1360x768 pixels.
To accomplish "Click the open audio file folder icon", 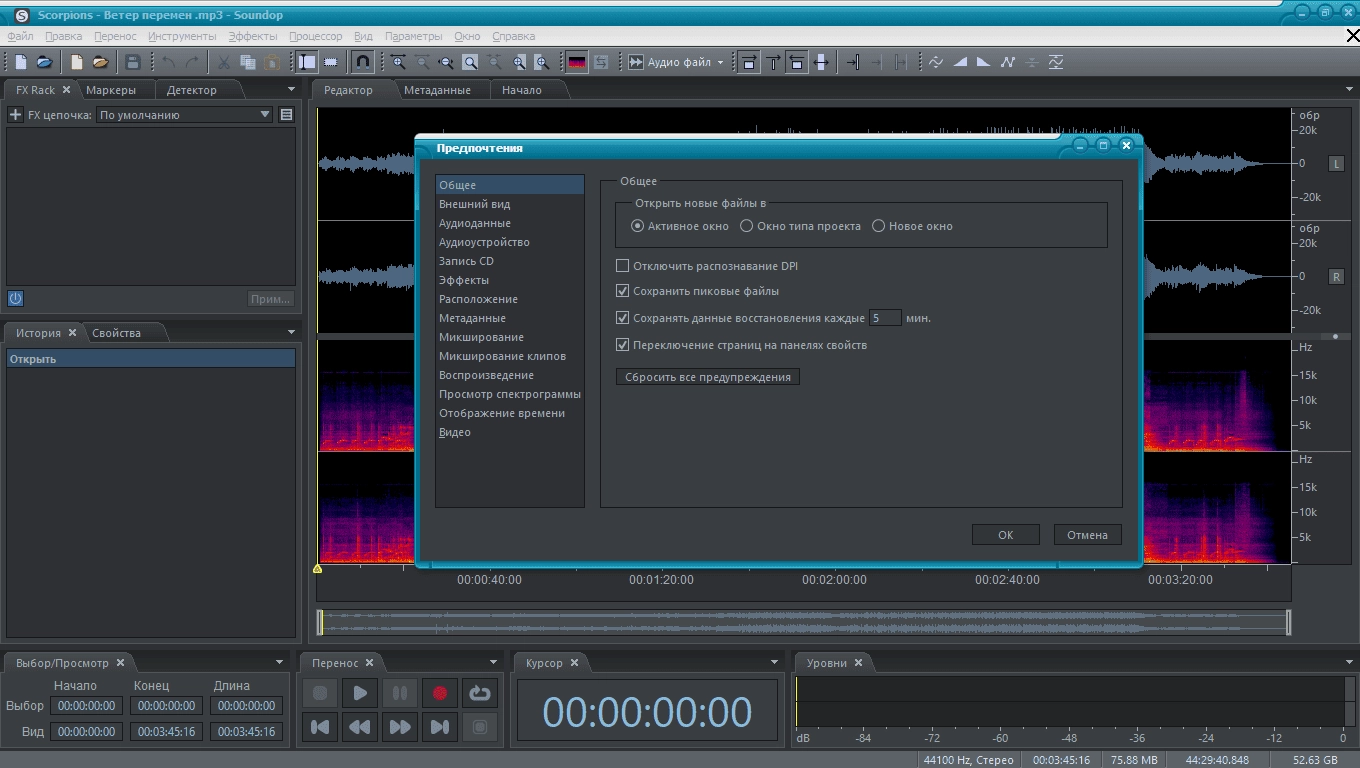I will click(45, 62).
